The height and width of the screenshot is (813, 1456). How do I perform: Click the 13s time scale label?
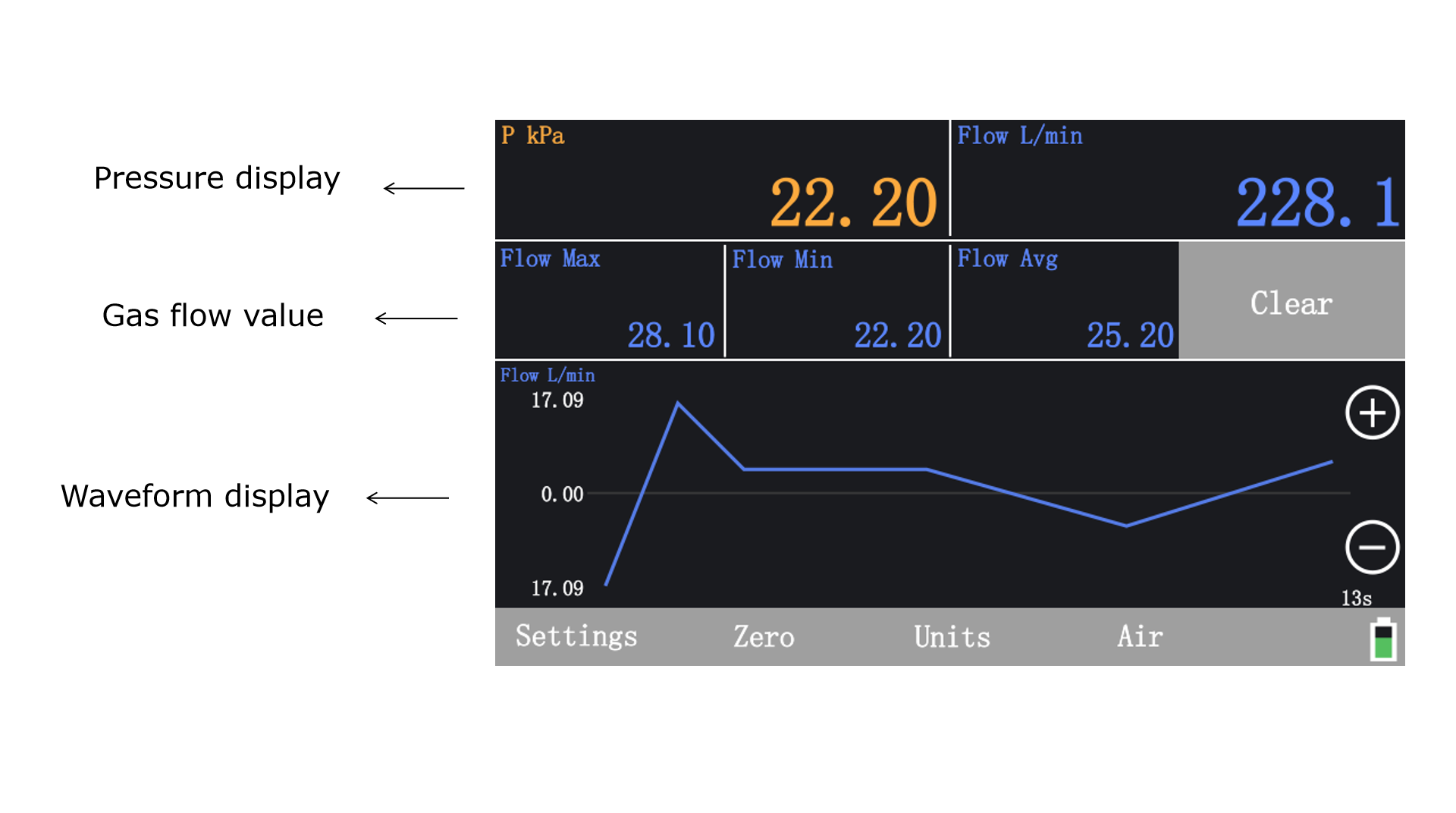[x=1356, y=598]
